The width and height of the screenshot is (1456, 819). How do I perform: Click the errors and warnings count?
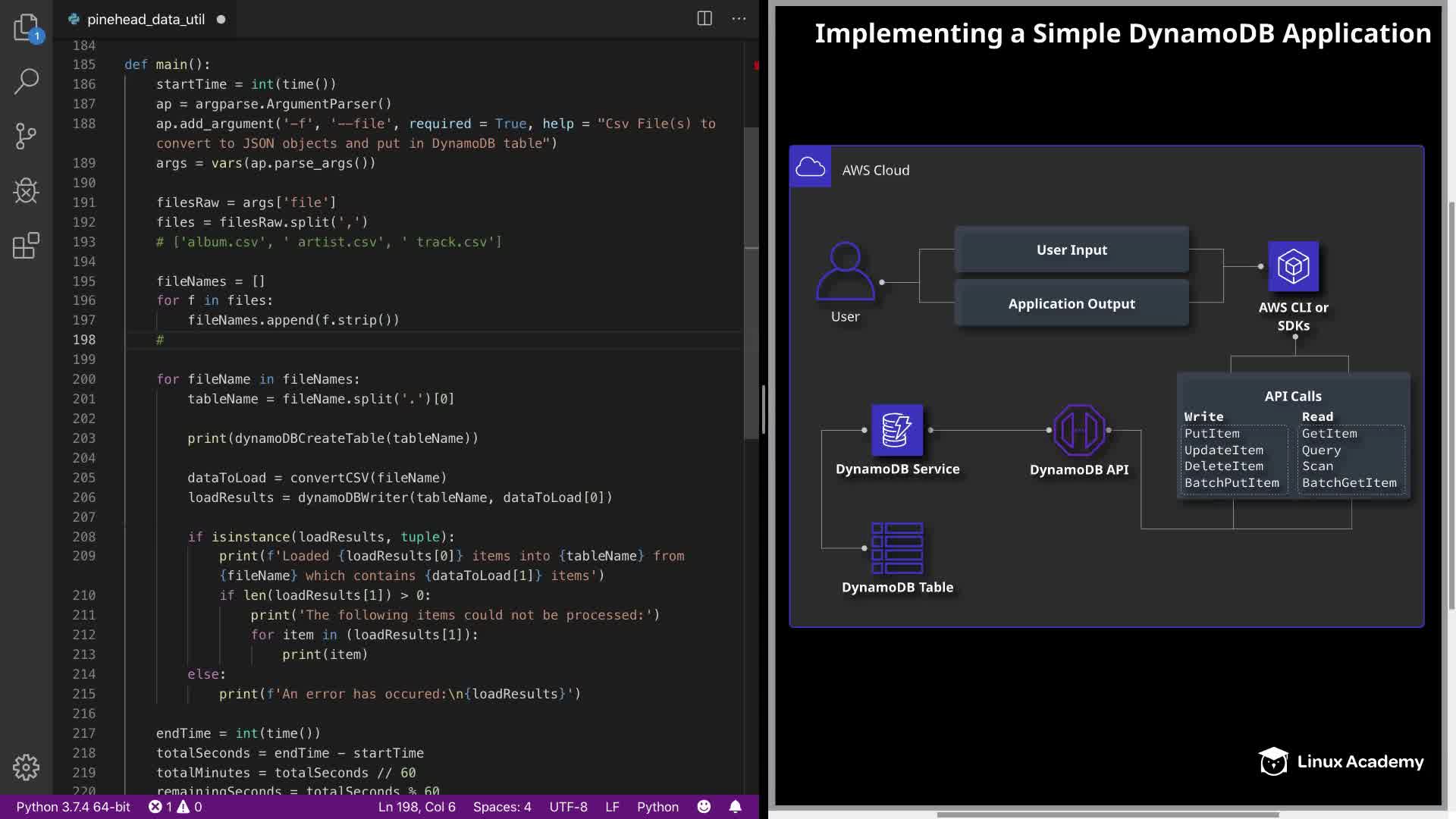coord(175,807)
